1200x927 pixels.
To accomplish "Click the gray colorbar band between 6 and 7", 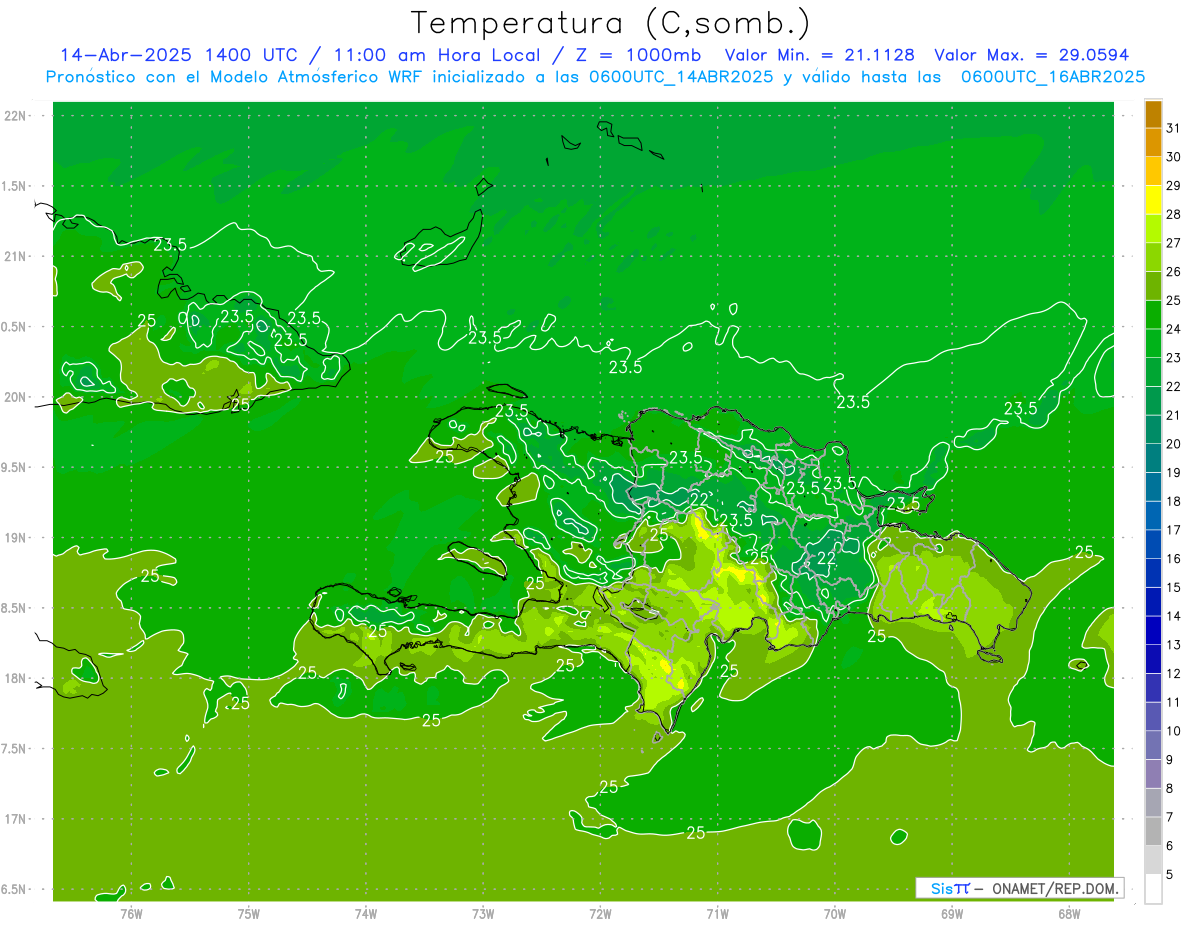I will [1153, 831].
